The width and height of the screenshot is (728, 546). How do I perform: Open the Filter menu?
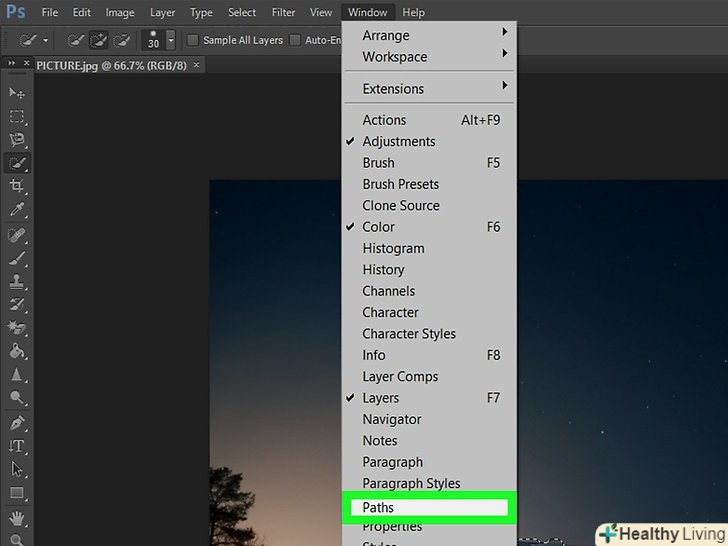(x=283, y=12)
